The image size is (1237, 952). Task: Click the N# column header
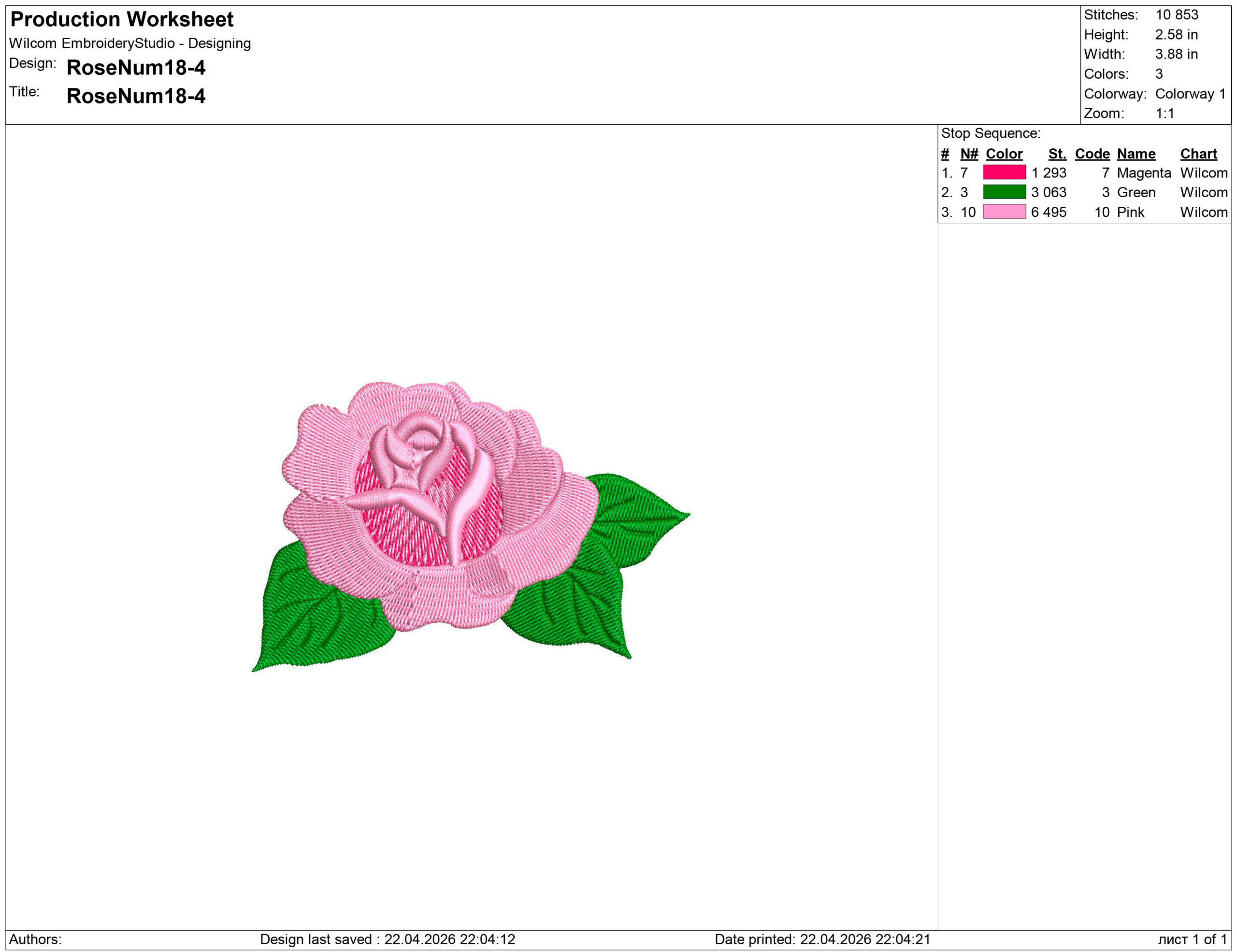click(968, 154)
